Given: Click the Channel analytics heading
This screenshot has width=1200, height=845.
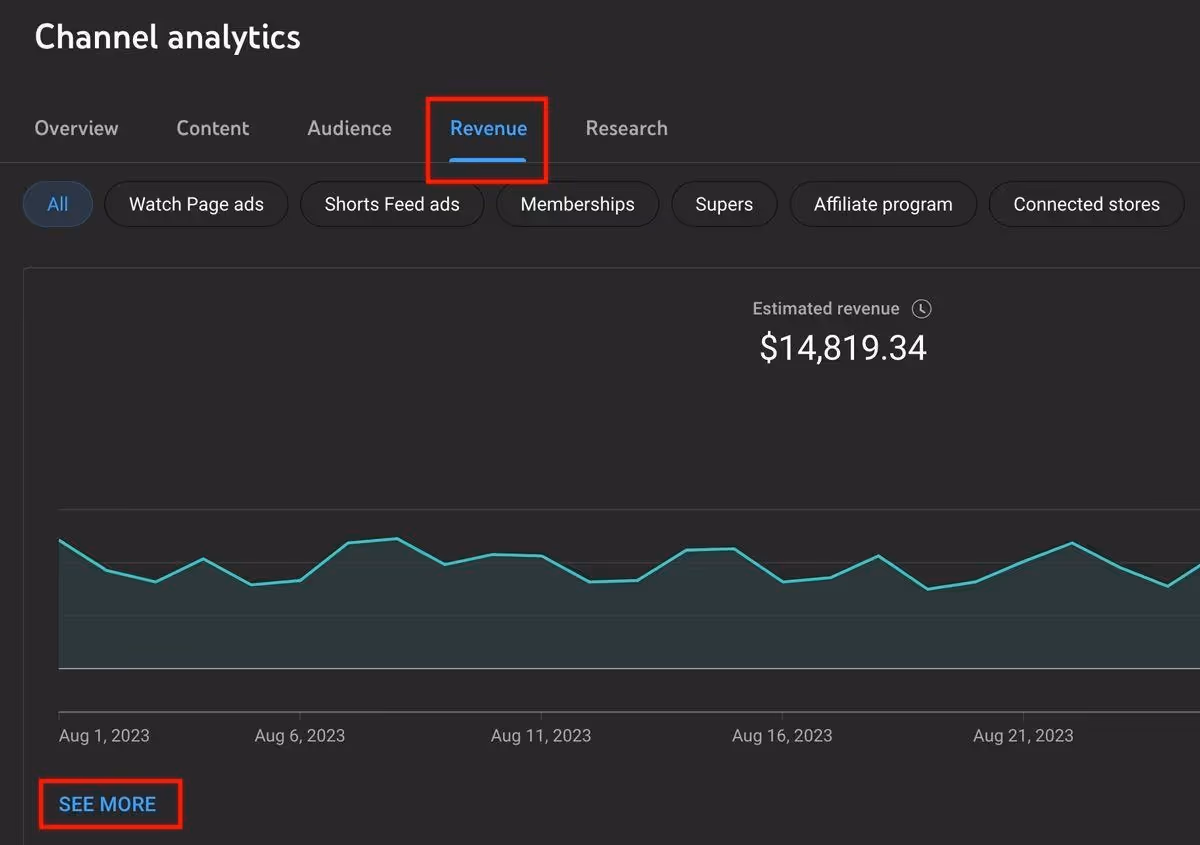Looking at the screenshot, I should click(167, 37).
